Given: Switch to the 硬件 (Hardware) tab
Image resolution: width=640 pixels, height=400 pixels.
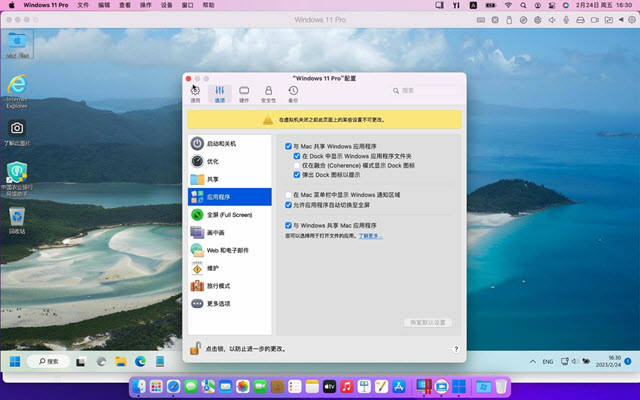Looking at the screenshot, I should tap(244, 94).
